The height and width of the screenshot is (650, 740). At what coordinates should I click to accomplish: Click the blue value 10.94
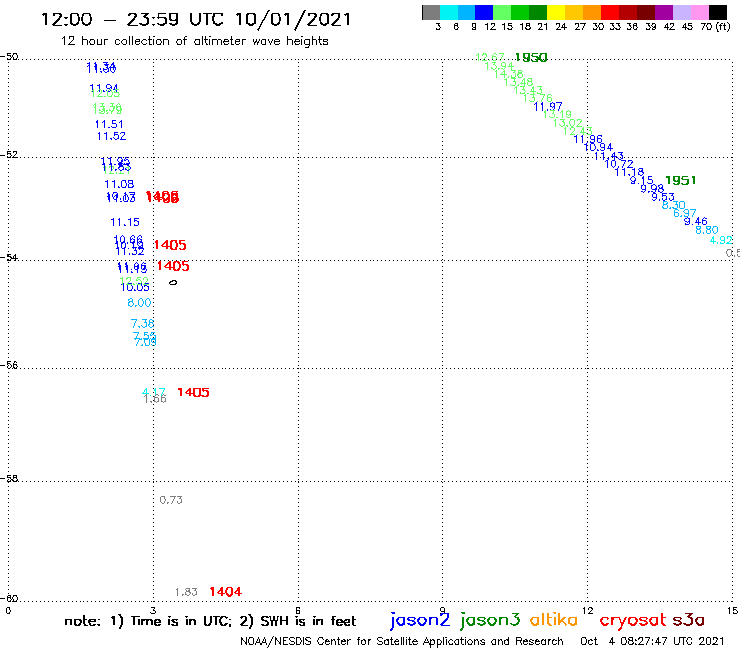click(598, 147)
